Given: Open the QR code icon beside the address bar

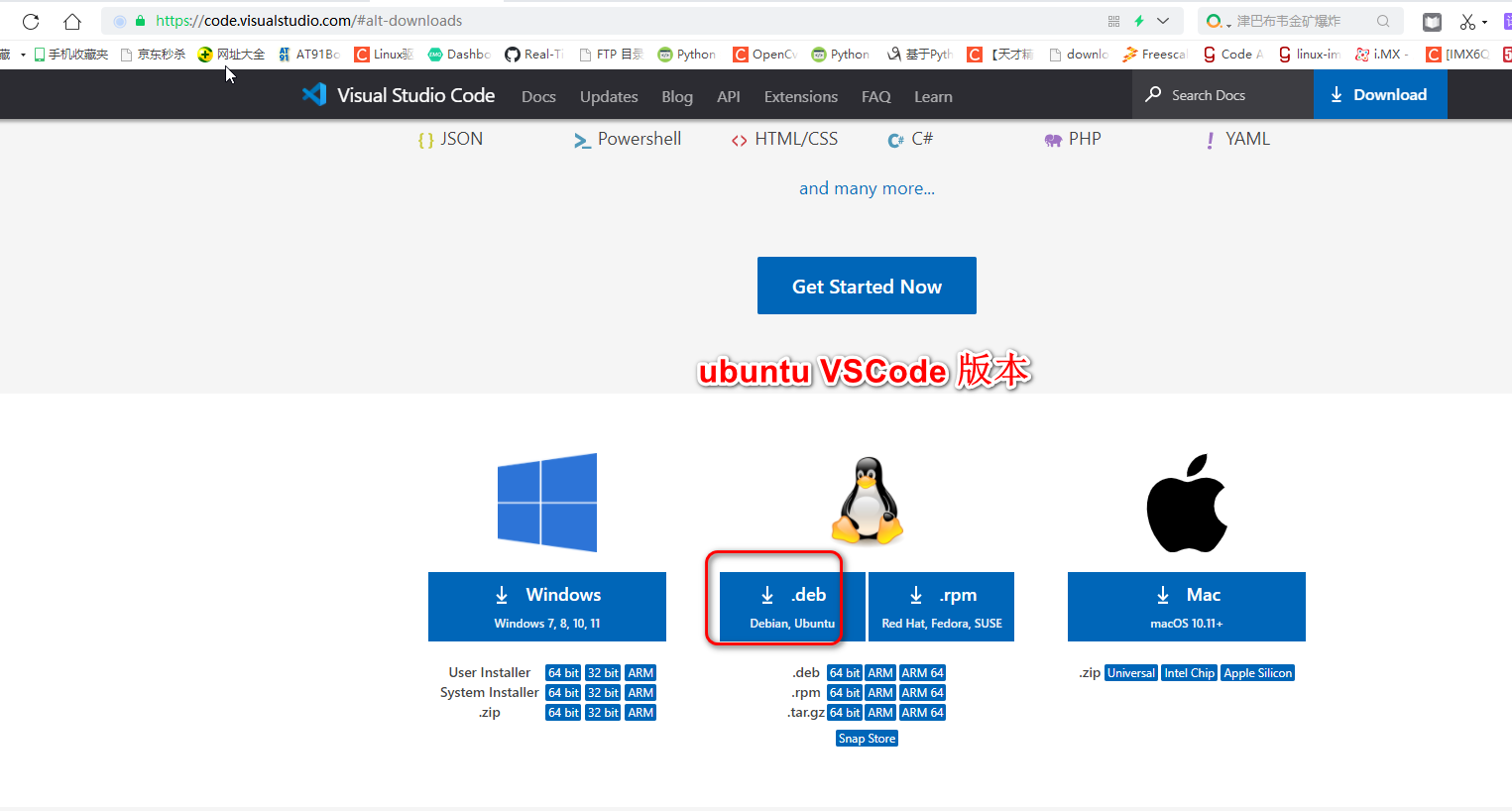Looking at the screenshot, I should pyautogui.click(x=1112, y=20).
